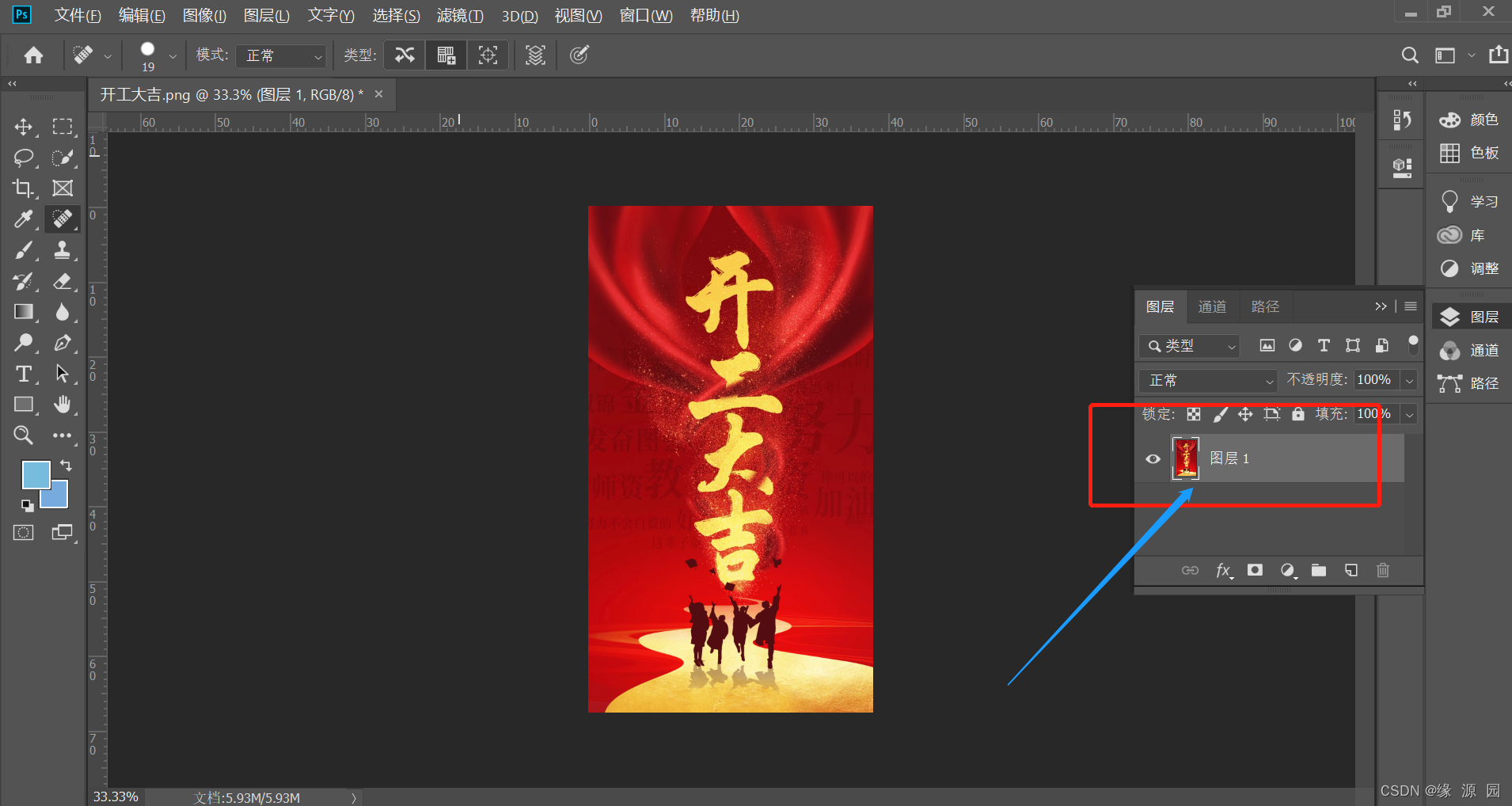Open the Edit Toolbar ellipsis menu
This screenshot has width=1512, height=806.
[63, 435]
